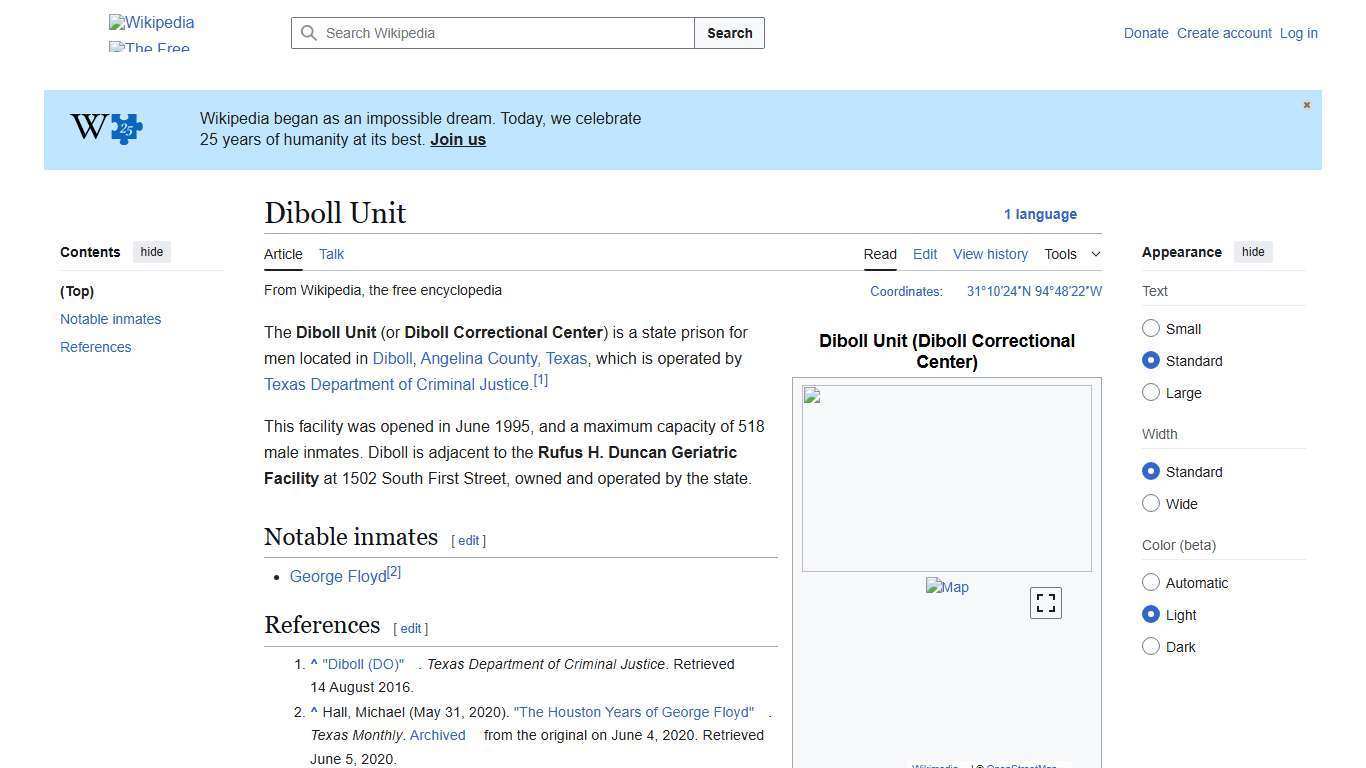The height and width of the screenshot is (768, 1366).
Task: Click the Join us banner link
Action: pos(457,139)
